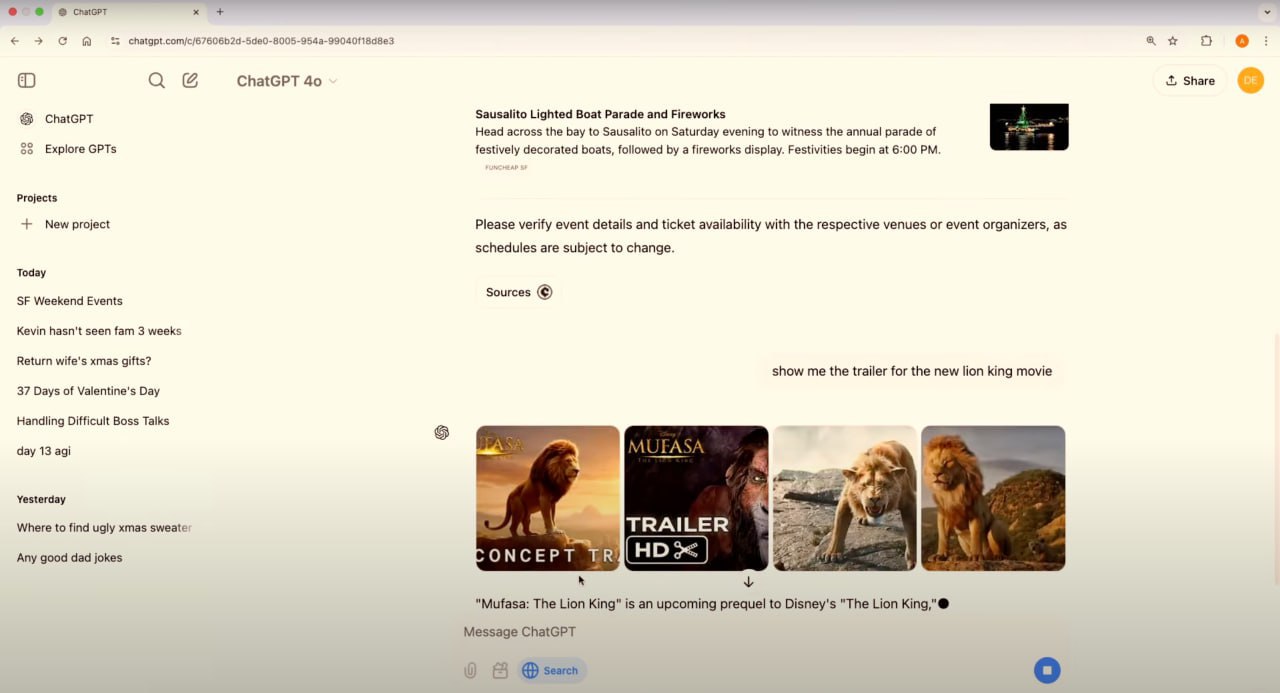Screen dimensions: 1280x693
Task: Open the Explore GPTs grid icon
Action: [27, 149]
